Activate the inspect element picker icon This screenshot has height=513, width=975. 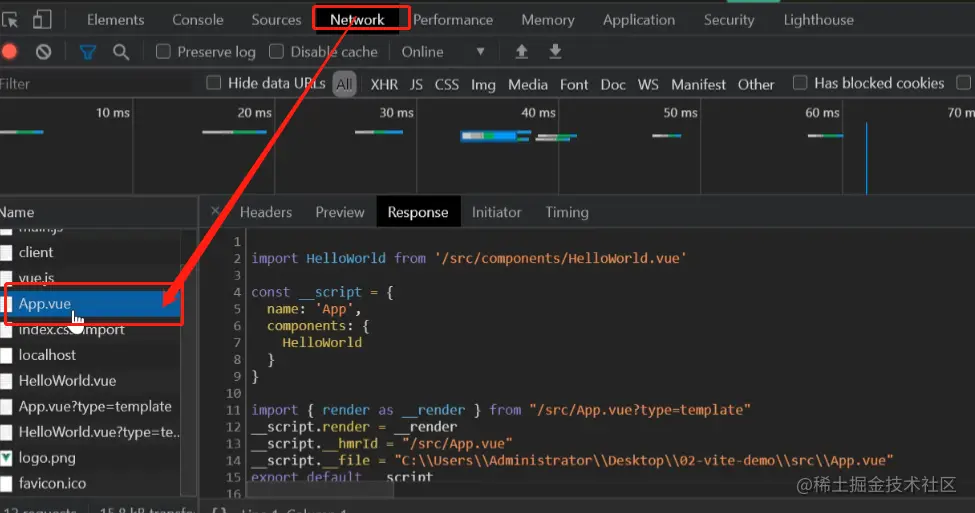click(10, 20)
